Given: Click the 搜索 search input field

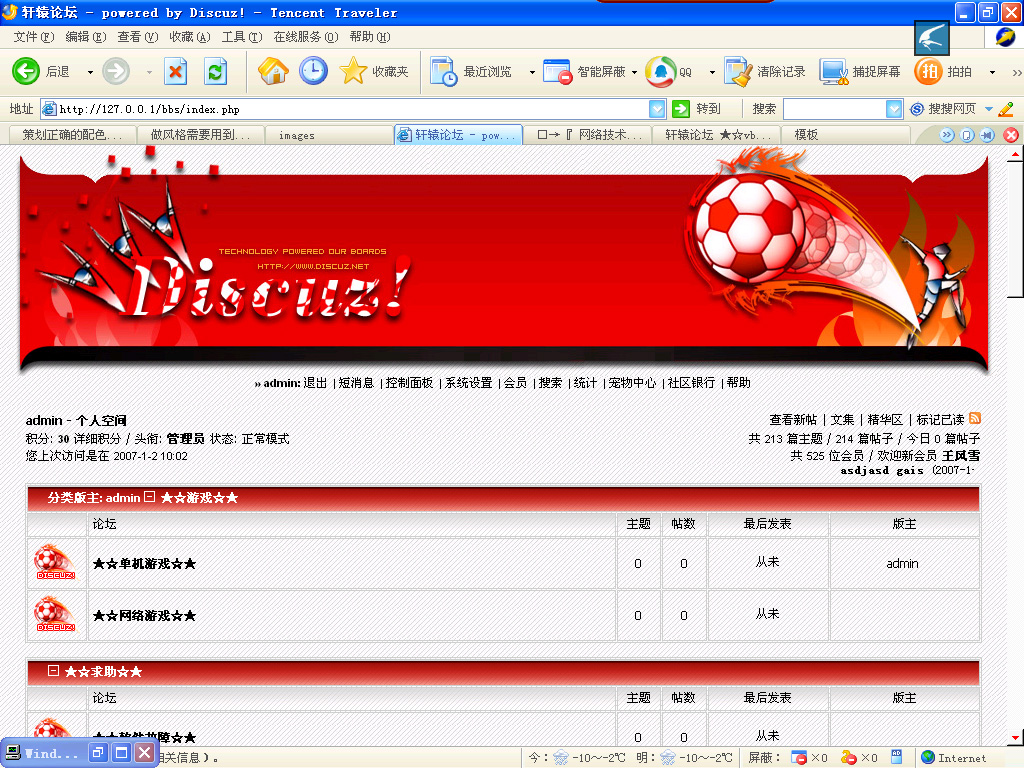Looking at the screenshot, I should coord(835,109).
